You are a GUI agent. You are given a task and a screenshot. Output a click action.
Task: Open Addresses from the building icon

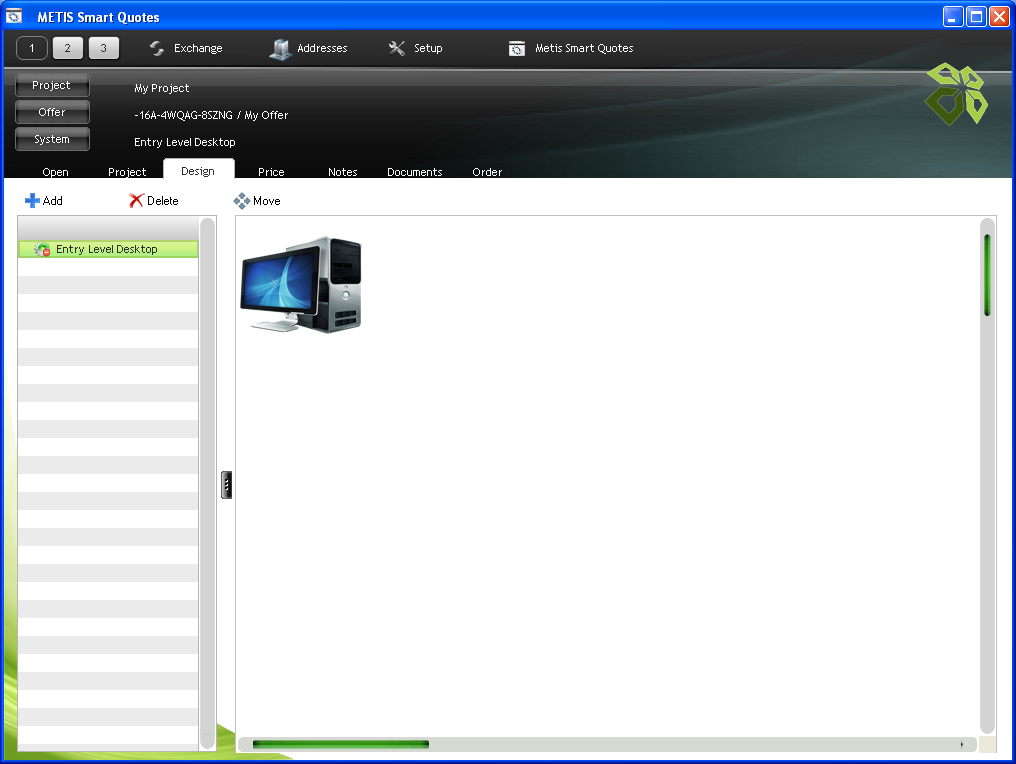point(280,49)
